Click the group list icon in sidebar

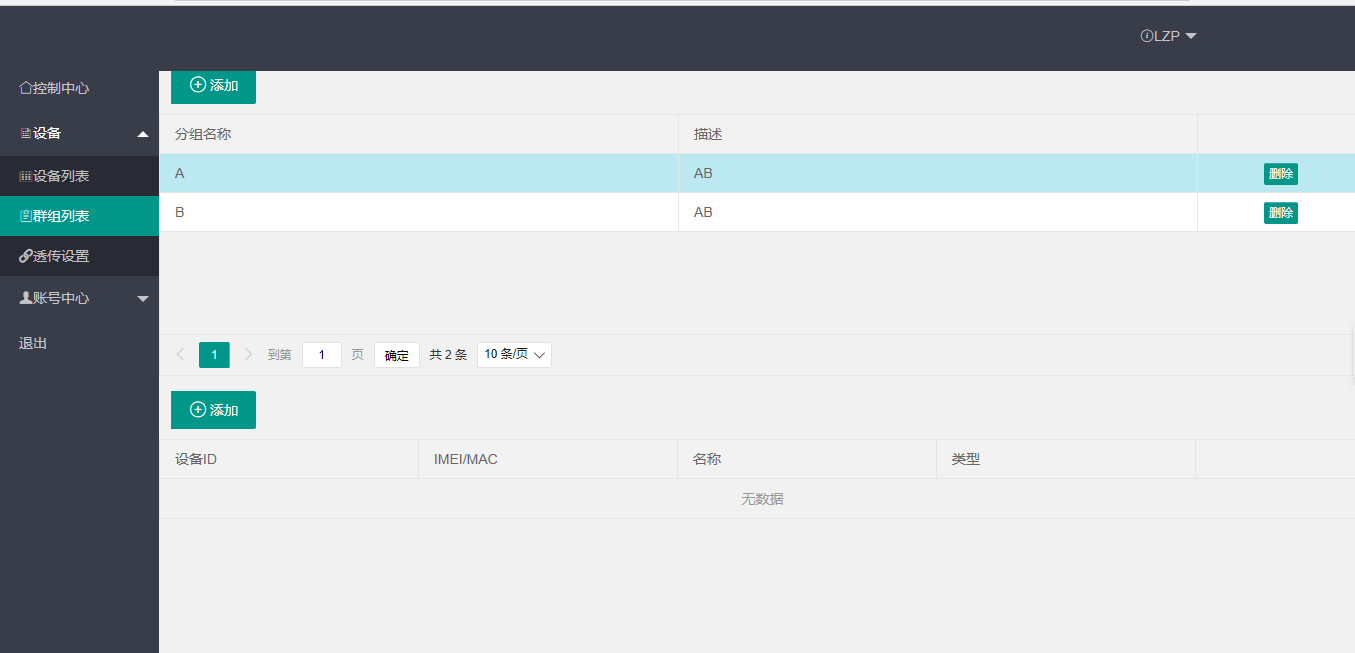pyautogui.click(x=25, y=216)
